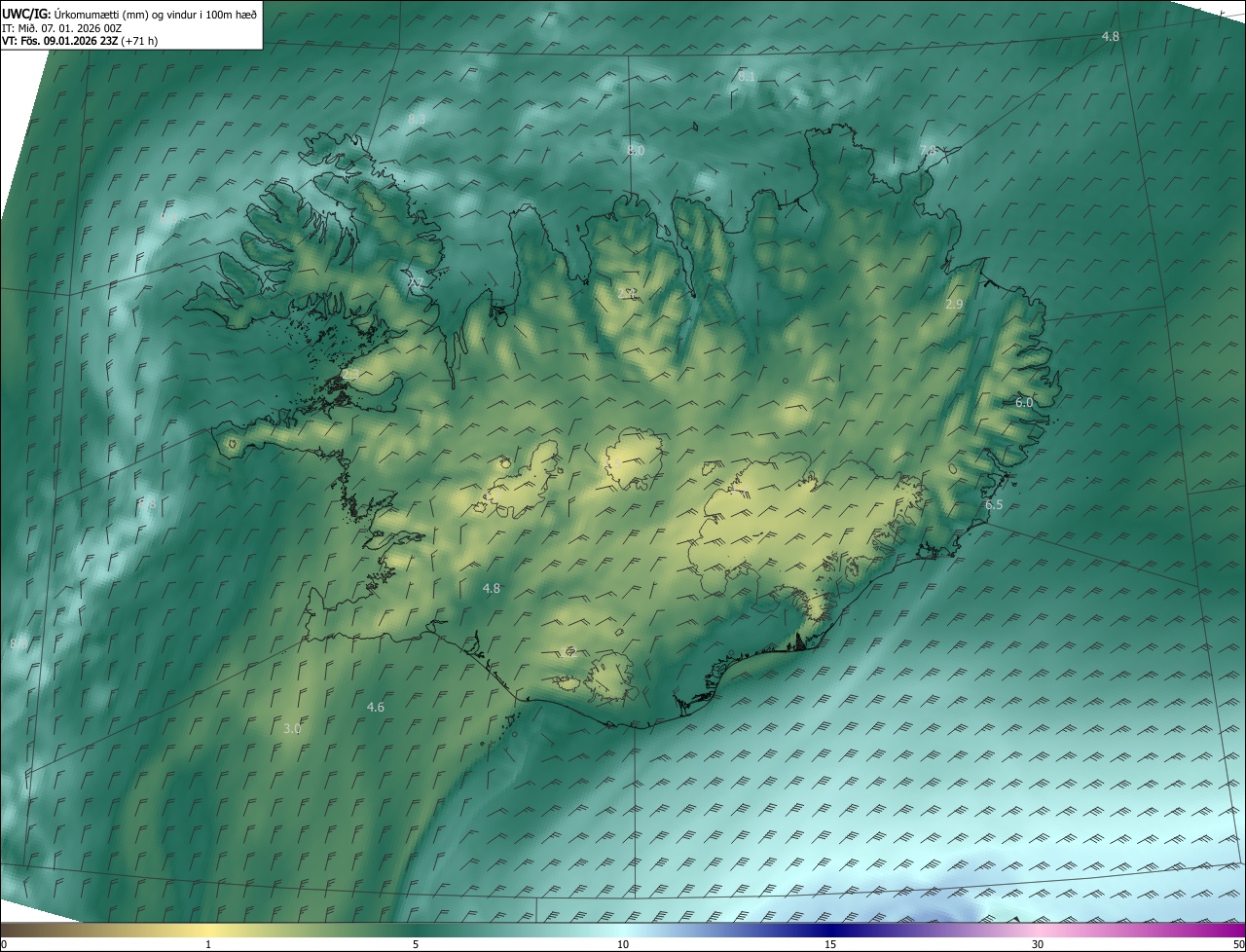Click the 8.3 value north of Westfjords
This screenshot has width=1246, height=952.
[417, 119]
